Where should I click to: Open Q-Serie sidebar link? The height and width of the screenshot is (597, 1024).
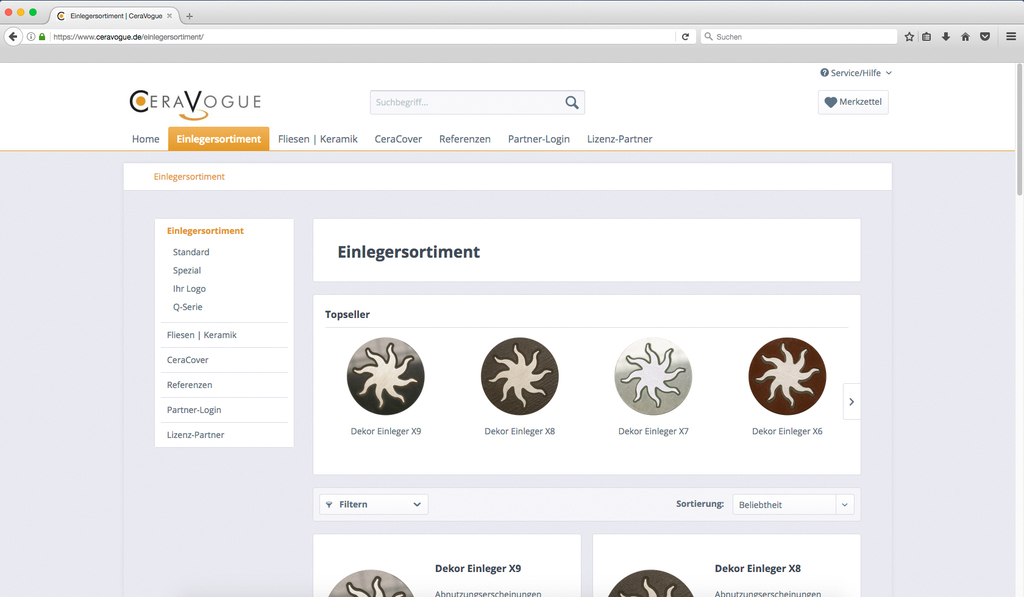[187, 307]
